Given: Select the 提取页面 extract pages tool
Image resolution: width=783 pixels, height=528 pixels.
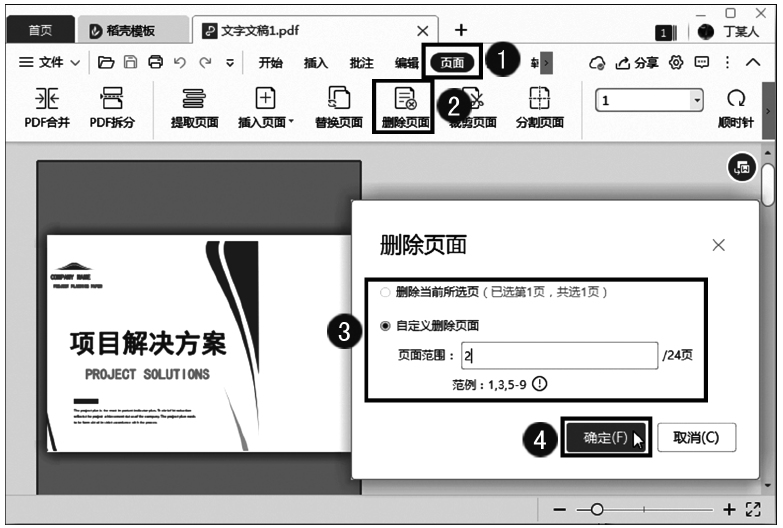Looking at the screenshot, I should click(195, 99).
